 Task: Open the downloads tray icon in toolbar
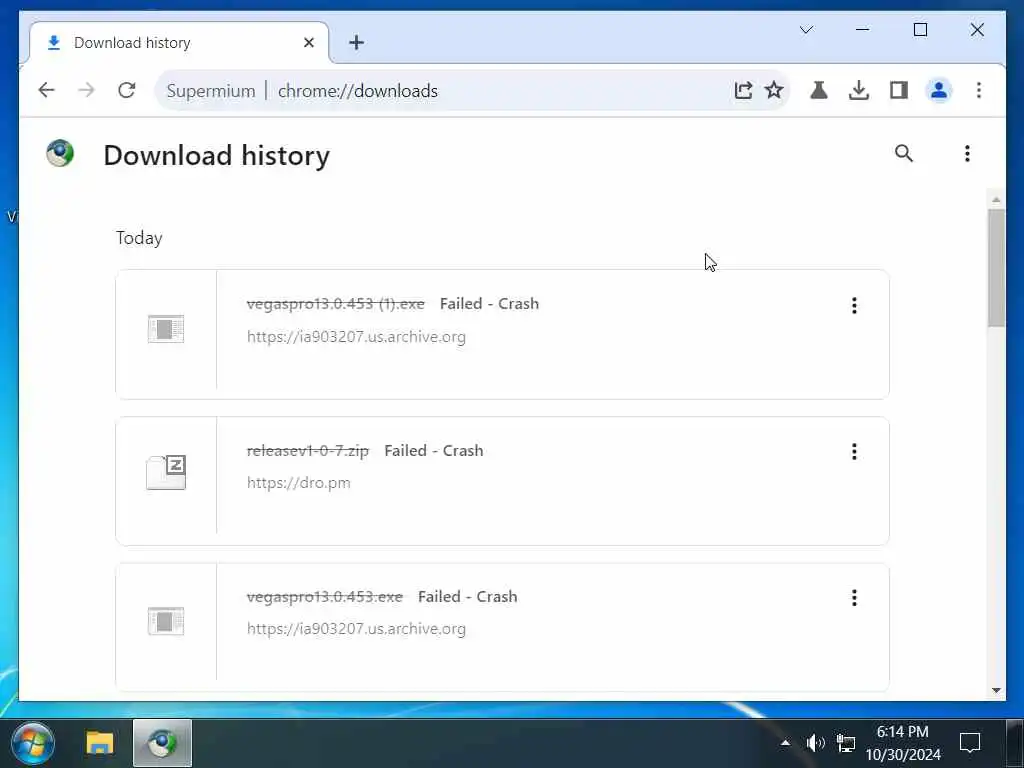(x=859, y=90)
